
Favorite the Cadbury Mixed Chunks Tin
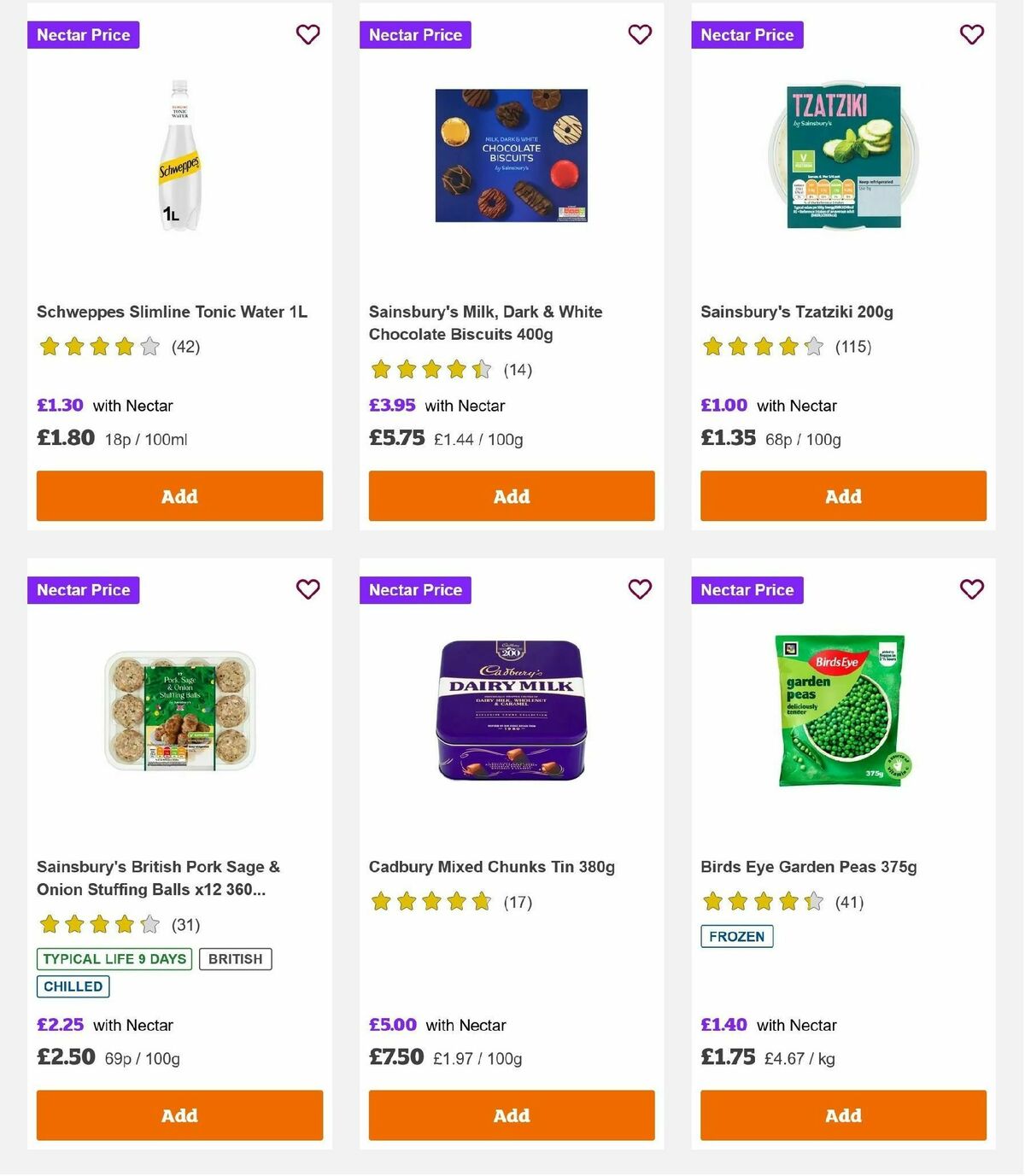point(640,589)
